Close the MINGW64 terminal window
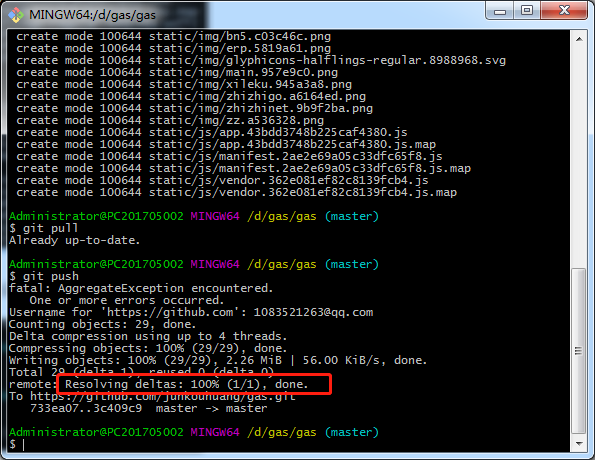 point(565,11)
